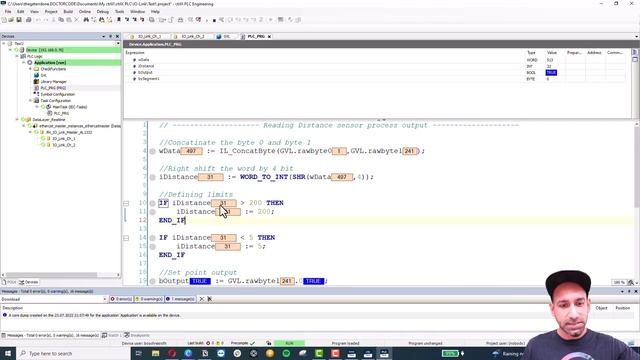
Task: Collapse the DataLayer_Realtime node
Action: [17, 120]
